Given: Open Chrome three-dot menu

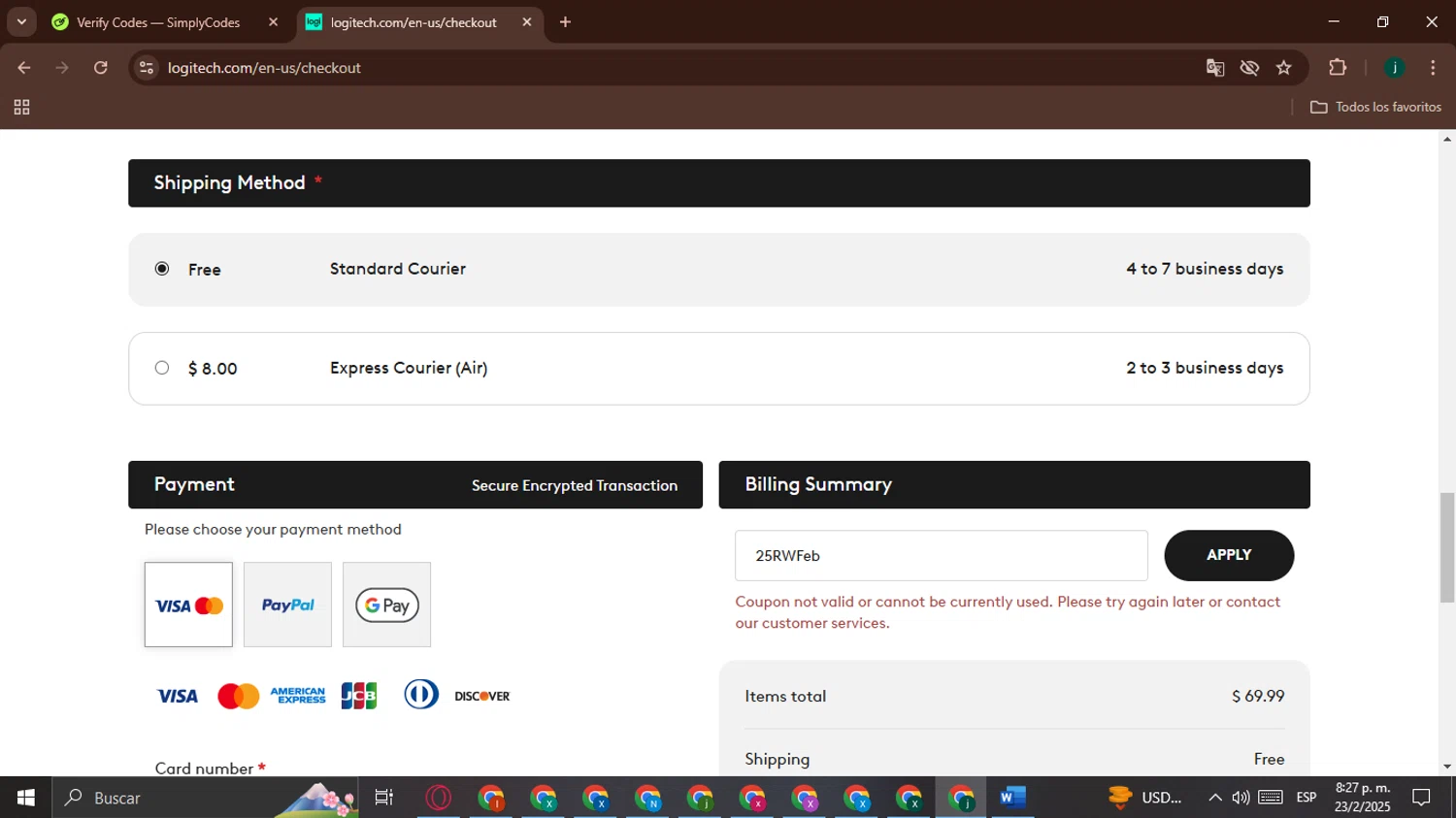Looking at the screenshot, I should [x=1433, y=68].
